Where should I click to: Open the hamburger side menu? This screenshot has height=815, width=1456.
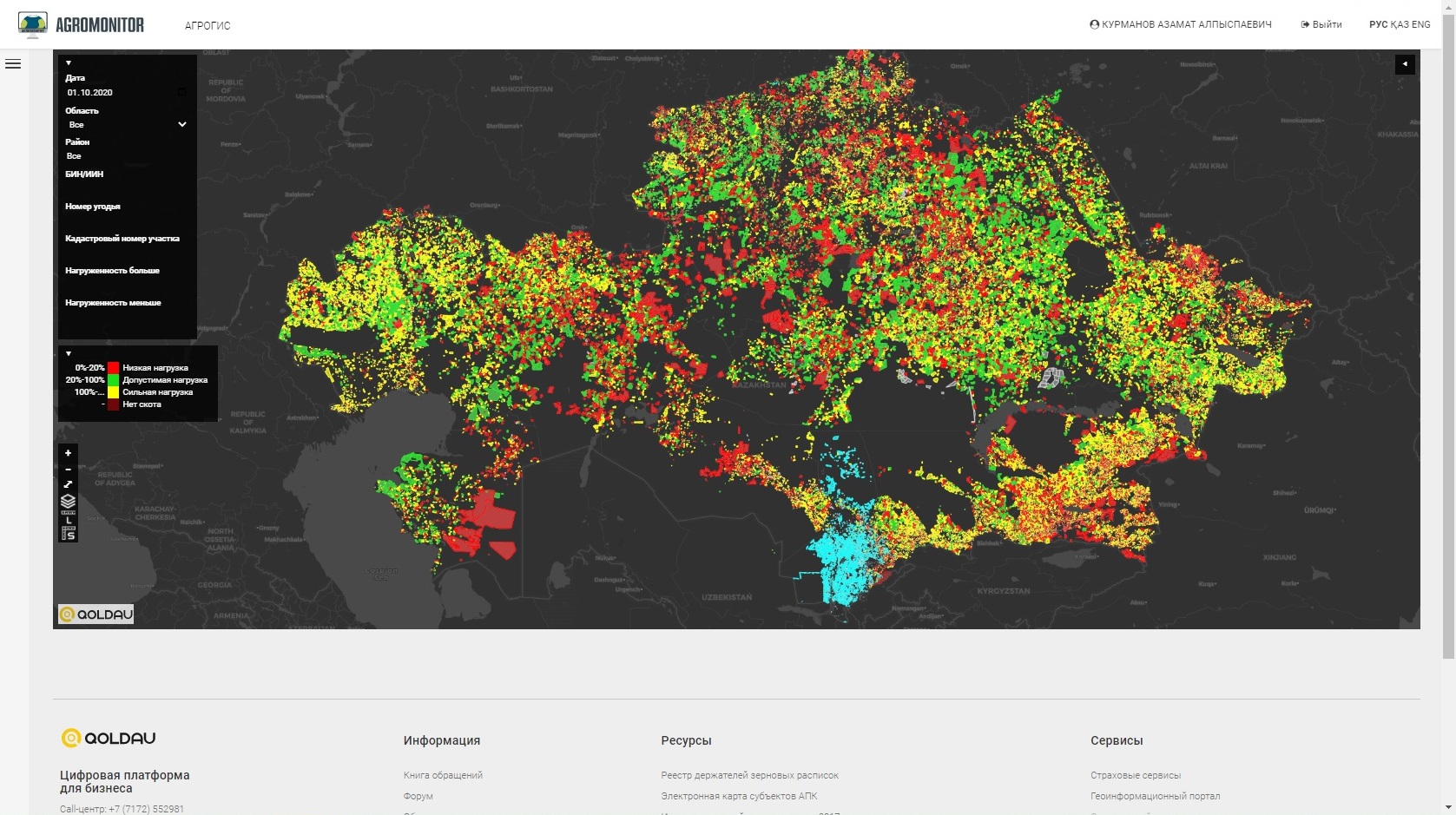(13, 64)
